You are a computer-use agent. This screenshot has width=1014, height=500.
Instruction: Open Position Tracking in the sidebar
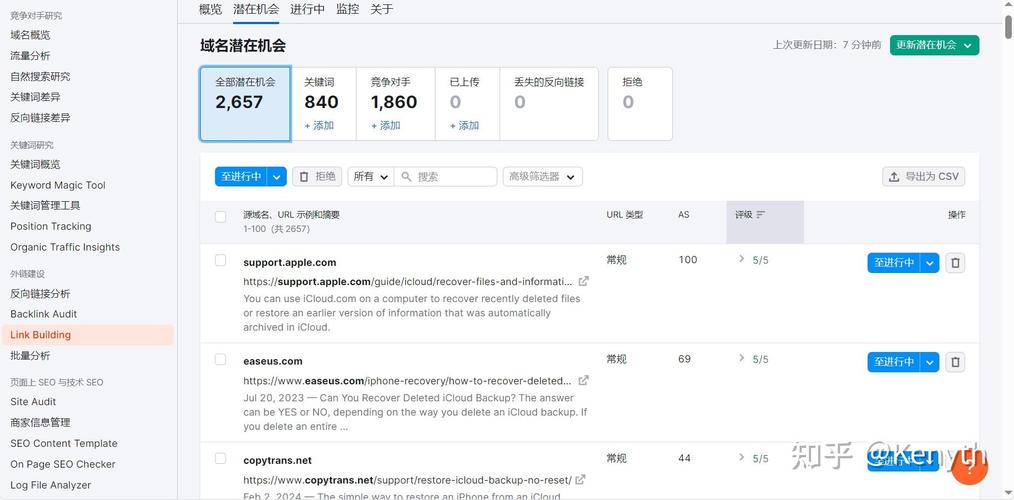coord(50,226)
